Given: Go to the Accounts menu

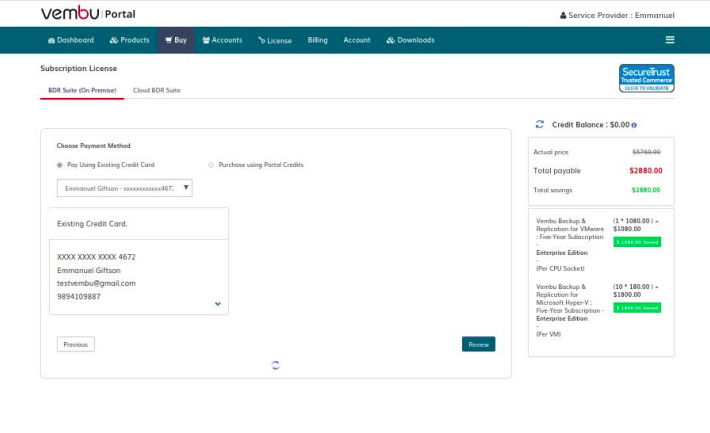Looking at the screenshot, I should point(222,40).
